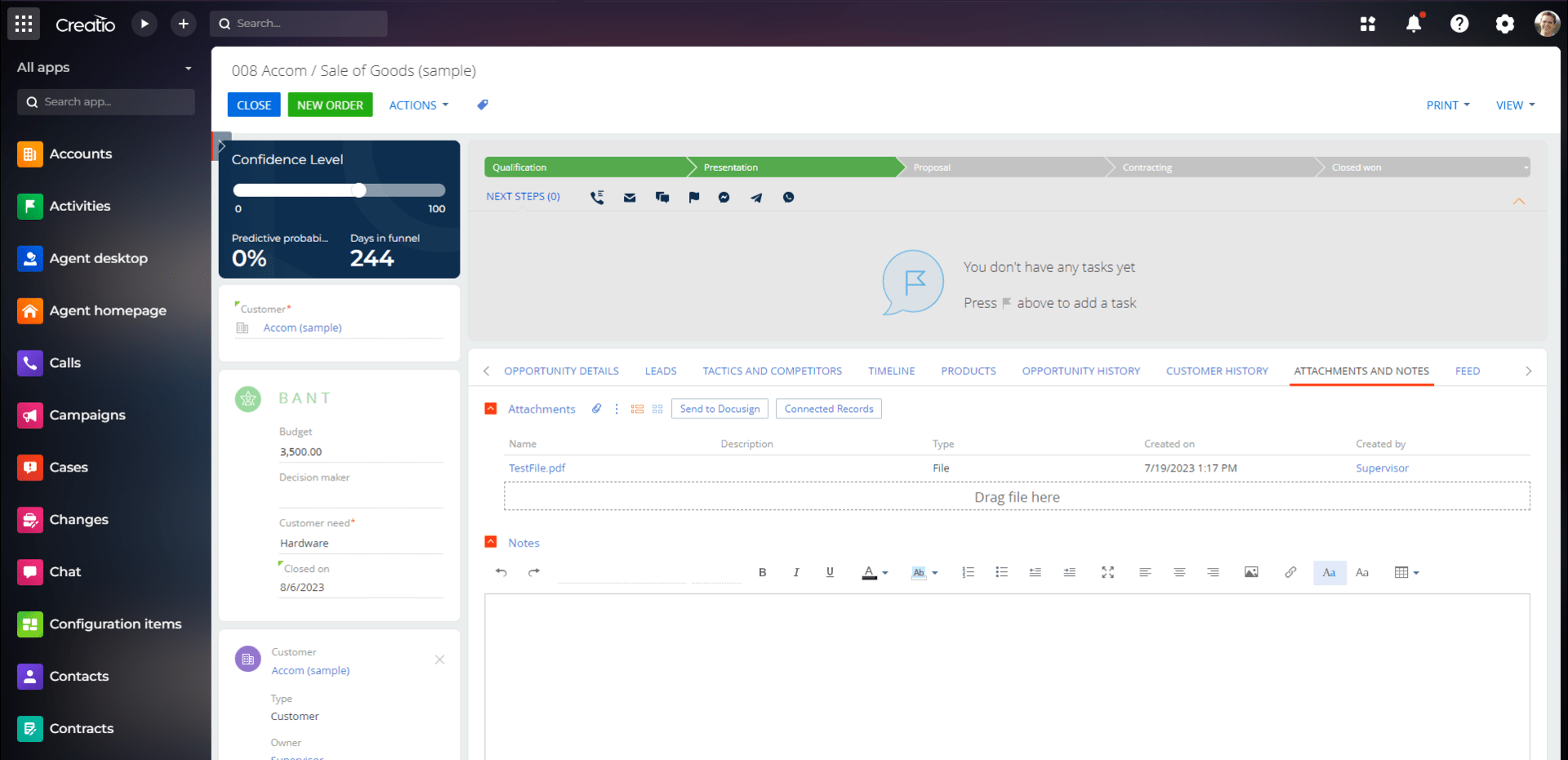Open TestFile.pdf attachment link
This screenshot has height=760, width=1568.
[x=537, y=467]
